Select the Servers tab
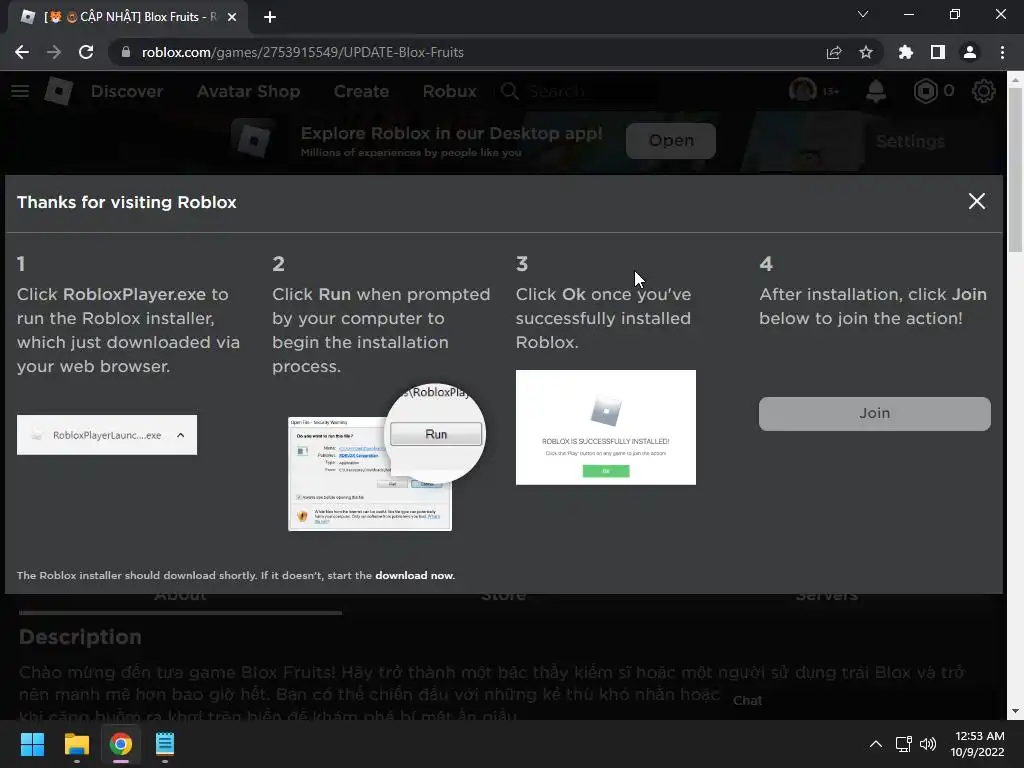This screenshot has width=1024, height=768. tap(827, 597)
